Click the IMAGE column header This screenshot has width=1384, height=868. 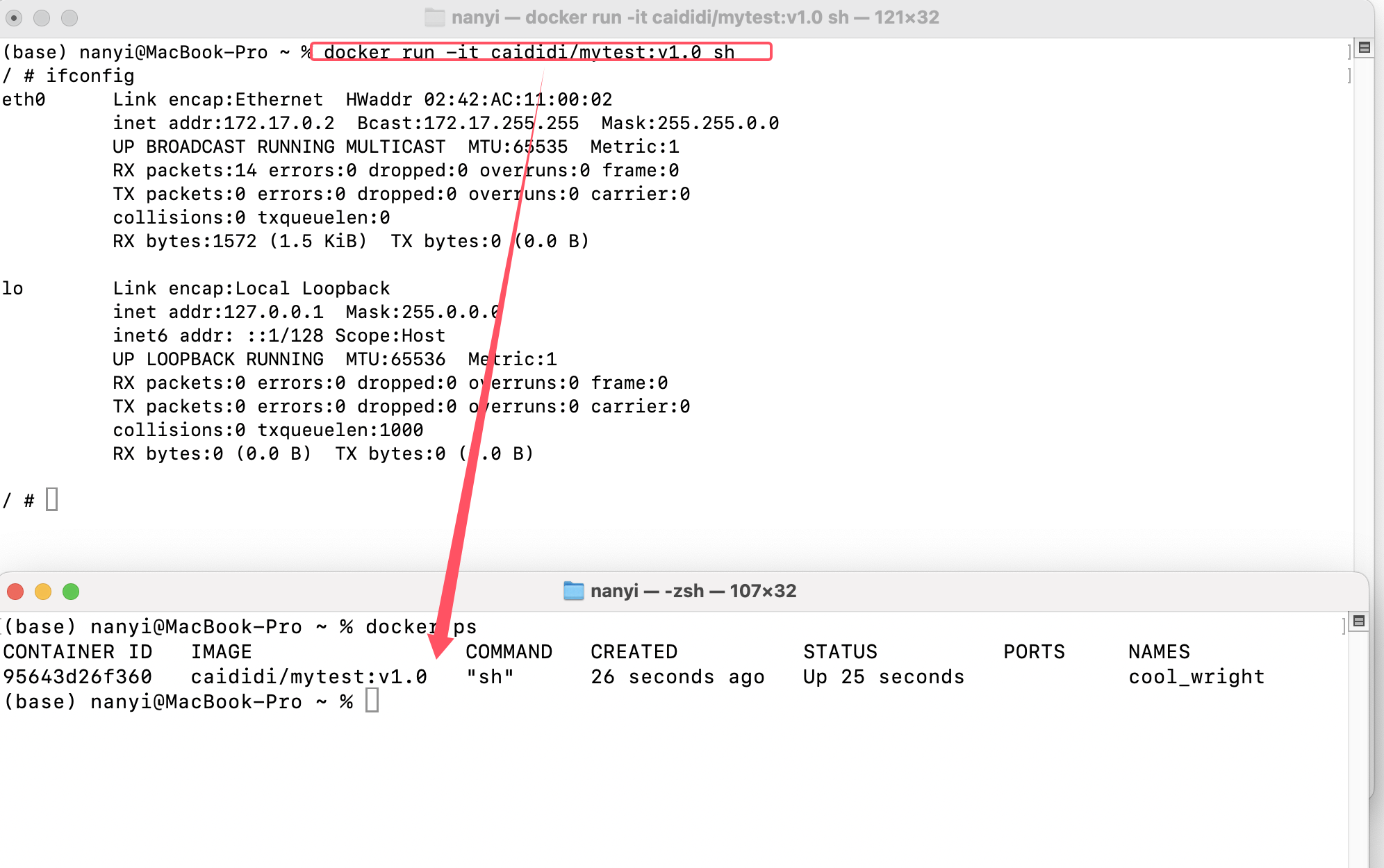click(222, 651)
